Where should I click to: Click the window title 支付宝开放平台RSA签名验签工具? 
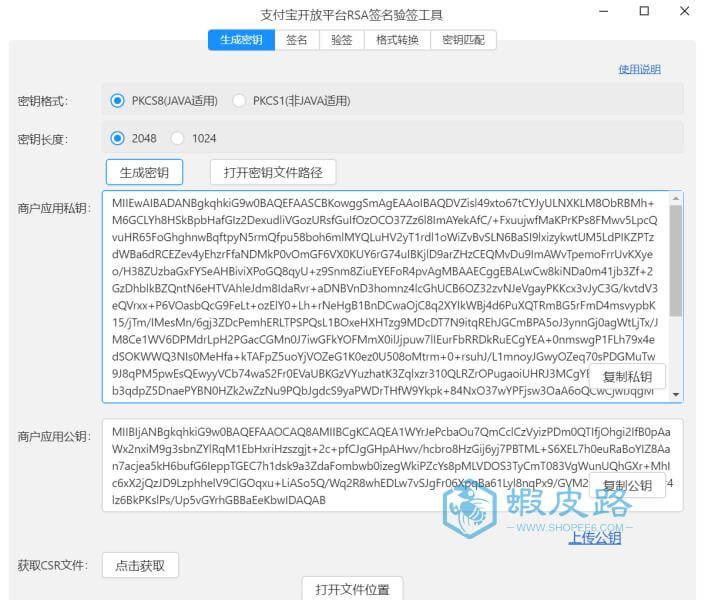pyautogui.click(x=352, y=15)
